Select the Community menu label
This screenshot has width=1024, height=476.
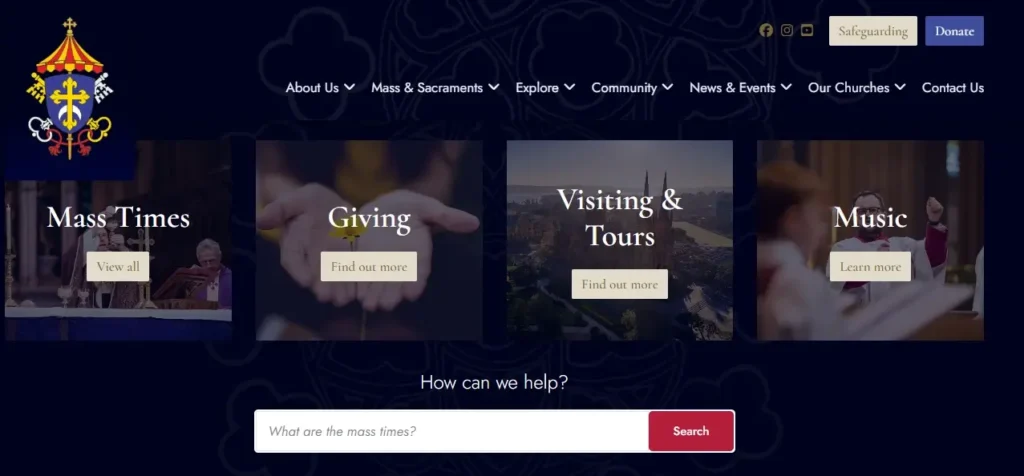pyautogui.click(x=624, y=87)
